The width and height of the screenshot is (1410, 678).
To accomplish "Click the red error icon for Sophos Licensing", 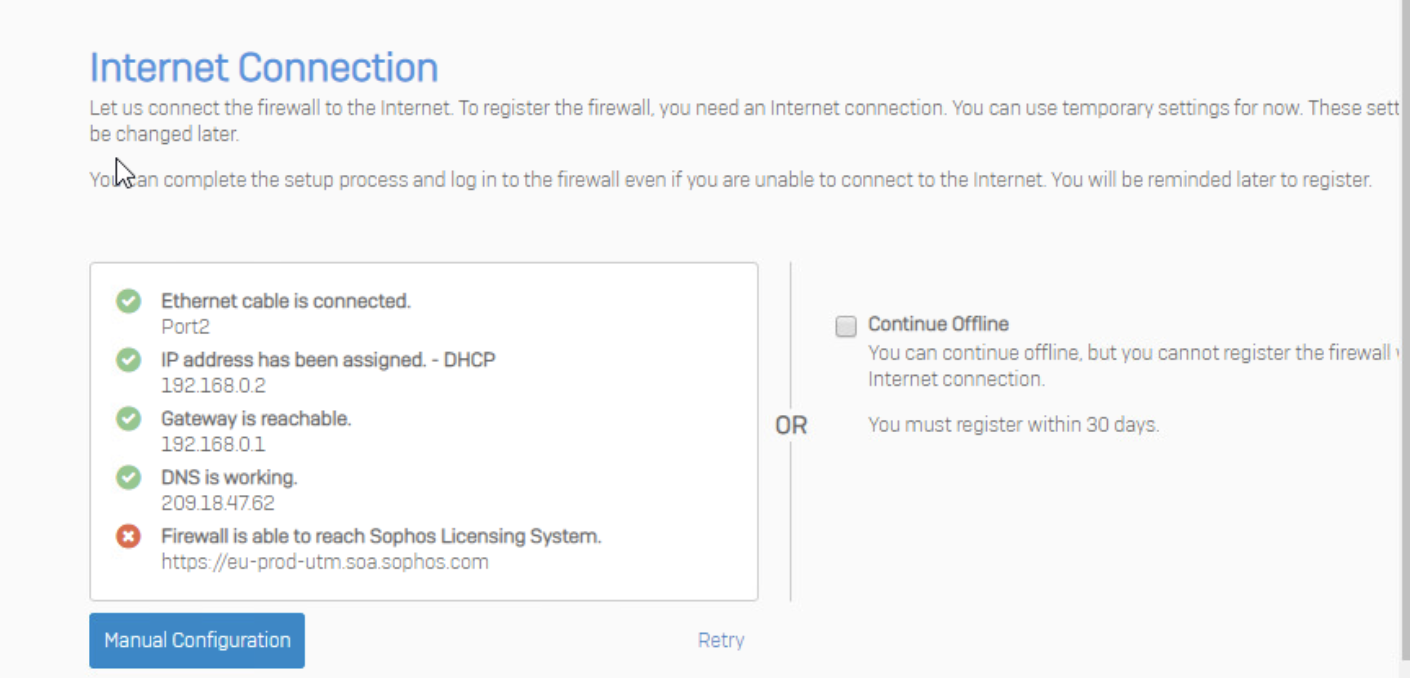I will [x=128, y=537].
